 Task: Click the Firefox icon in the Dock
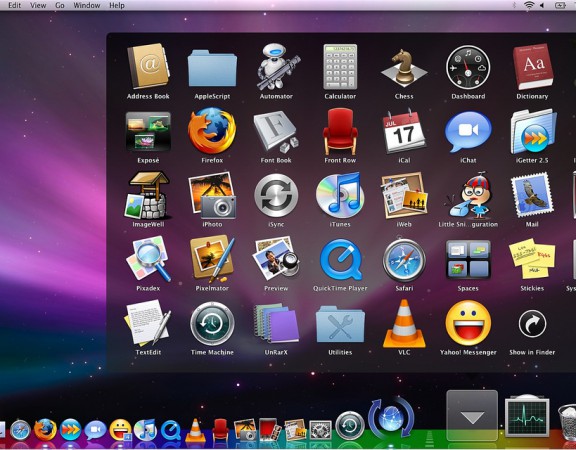[x=45, y=430]
